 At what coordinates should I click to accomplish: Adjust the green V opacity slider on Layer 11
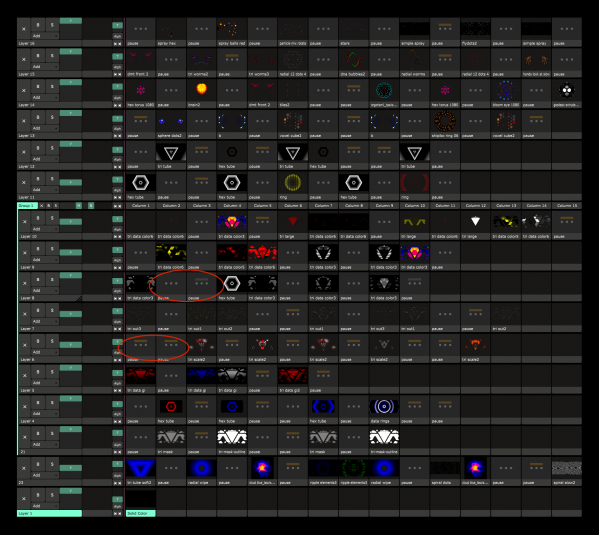[x=71, y=182]
